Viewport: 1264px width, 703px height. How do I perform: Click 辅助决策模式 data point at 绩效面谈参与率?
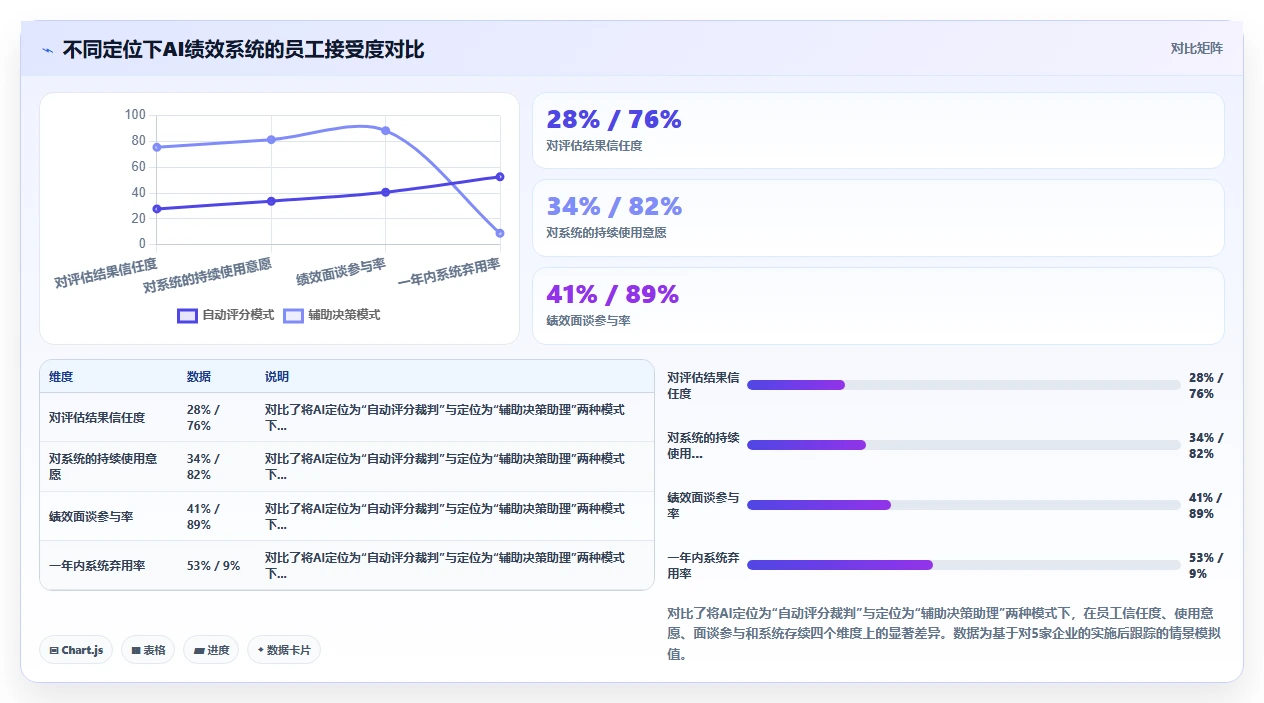tap(385, 130)
